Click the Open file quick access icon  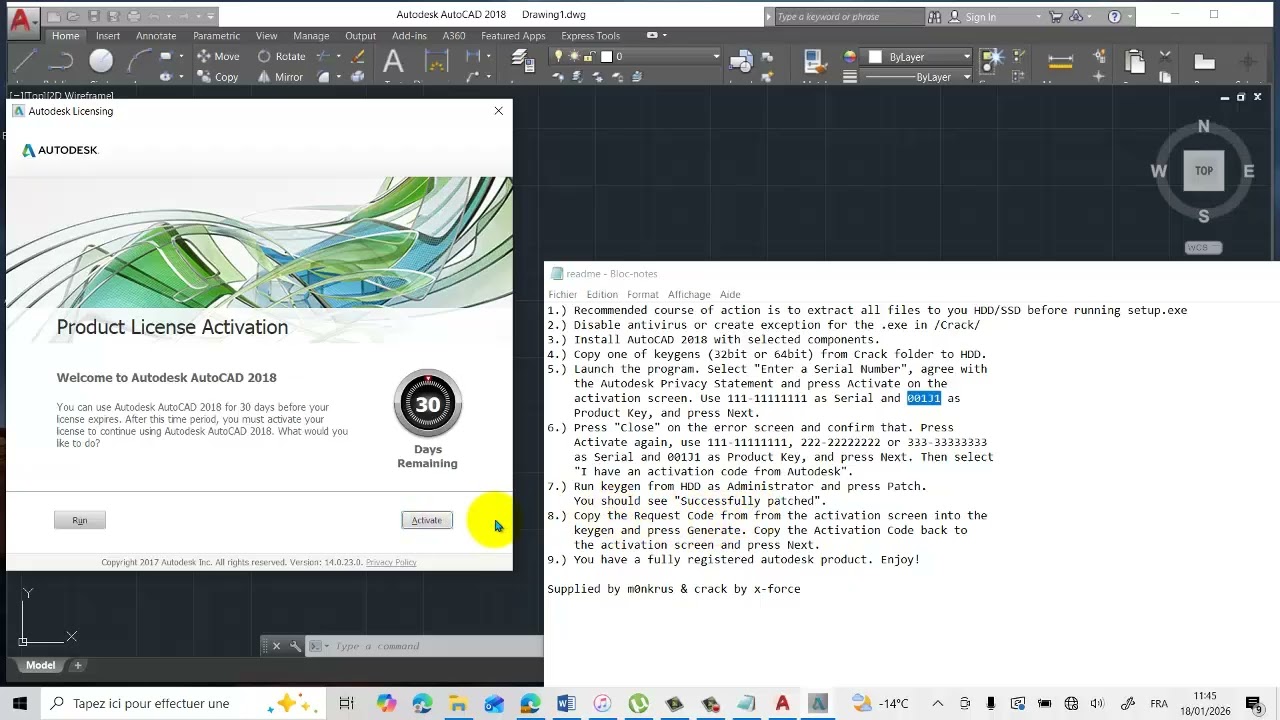click(x=75, y=16)
